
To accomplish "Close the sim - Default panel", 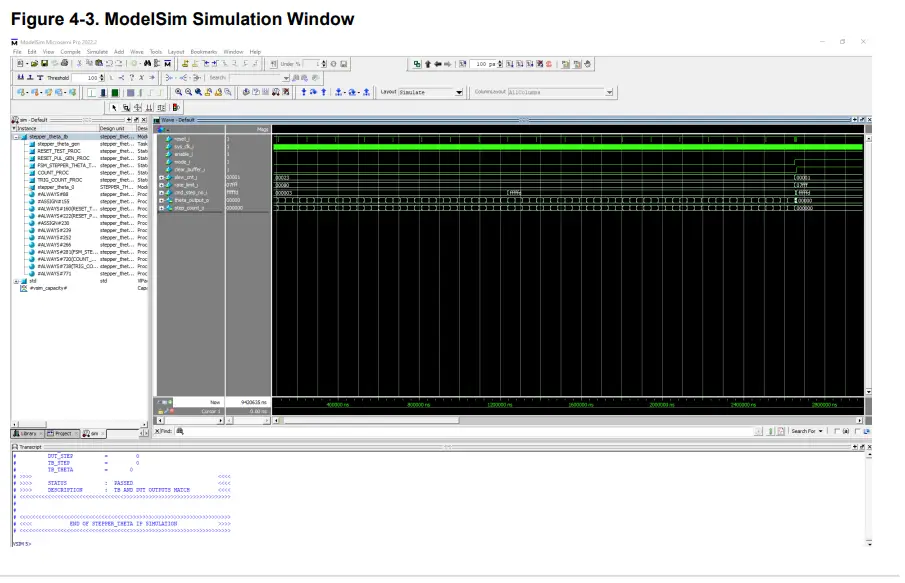I will [x=144, y=120].
